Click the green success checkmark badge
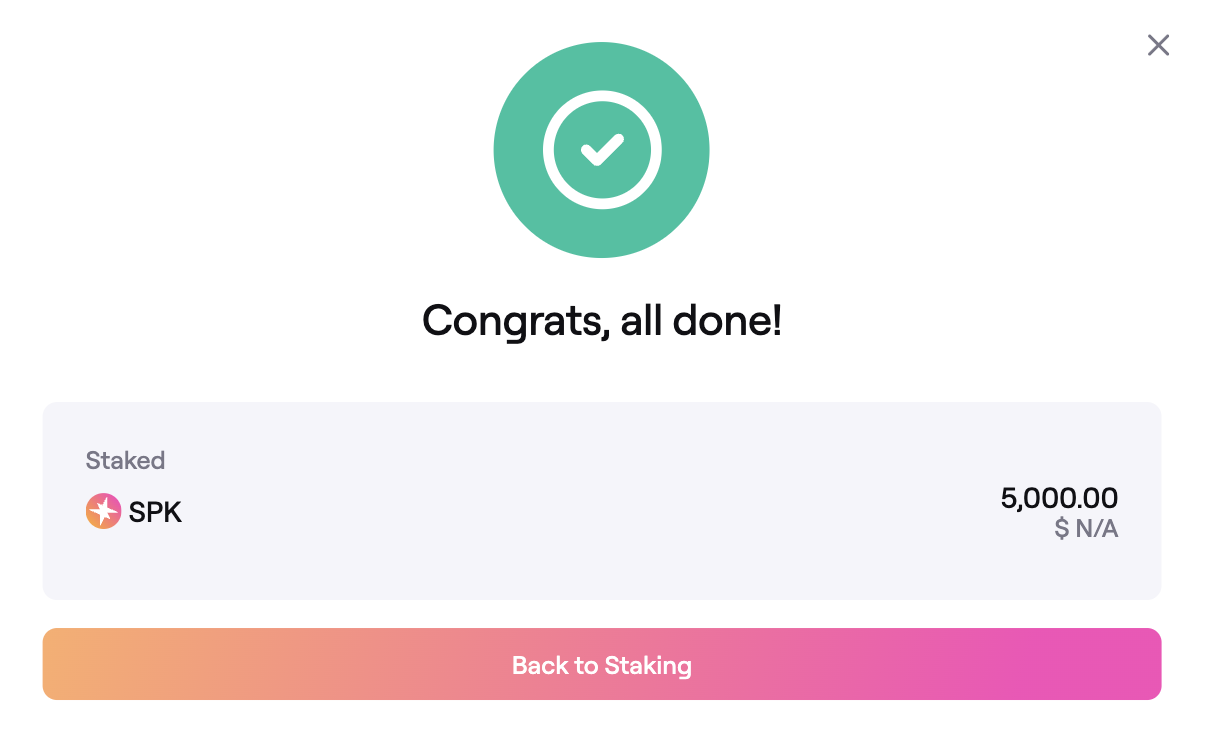 pyautogui.click(x=601, y=150)
